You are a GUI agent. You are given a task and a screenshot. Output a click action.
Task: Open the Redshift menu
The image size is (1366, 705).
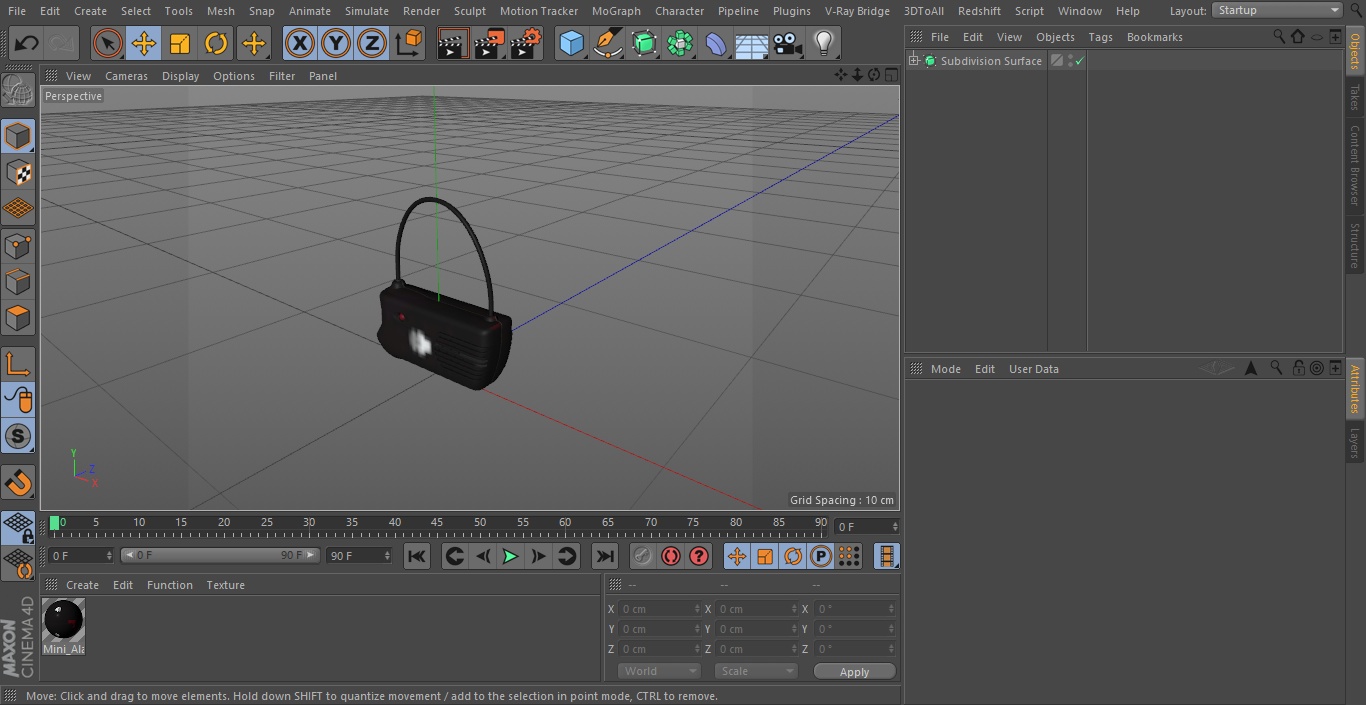coord(979,11)
